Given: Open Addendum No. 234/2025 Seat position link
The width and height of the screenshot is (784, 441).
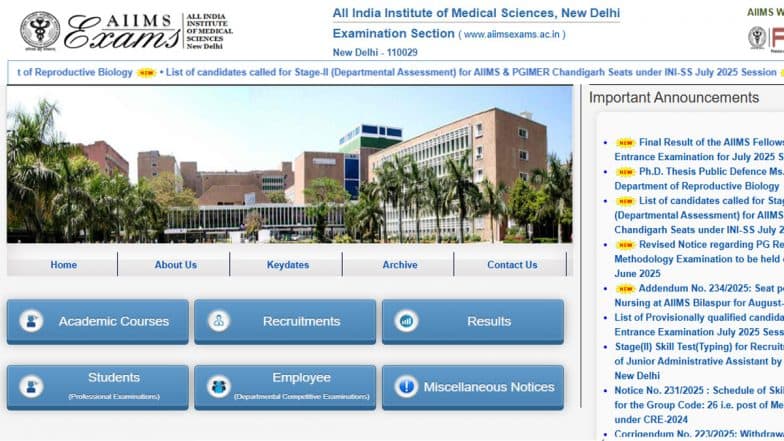Looking at the screenshot, I should point(699,296).
